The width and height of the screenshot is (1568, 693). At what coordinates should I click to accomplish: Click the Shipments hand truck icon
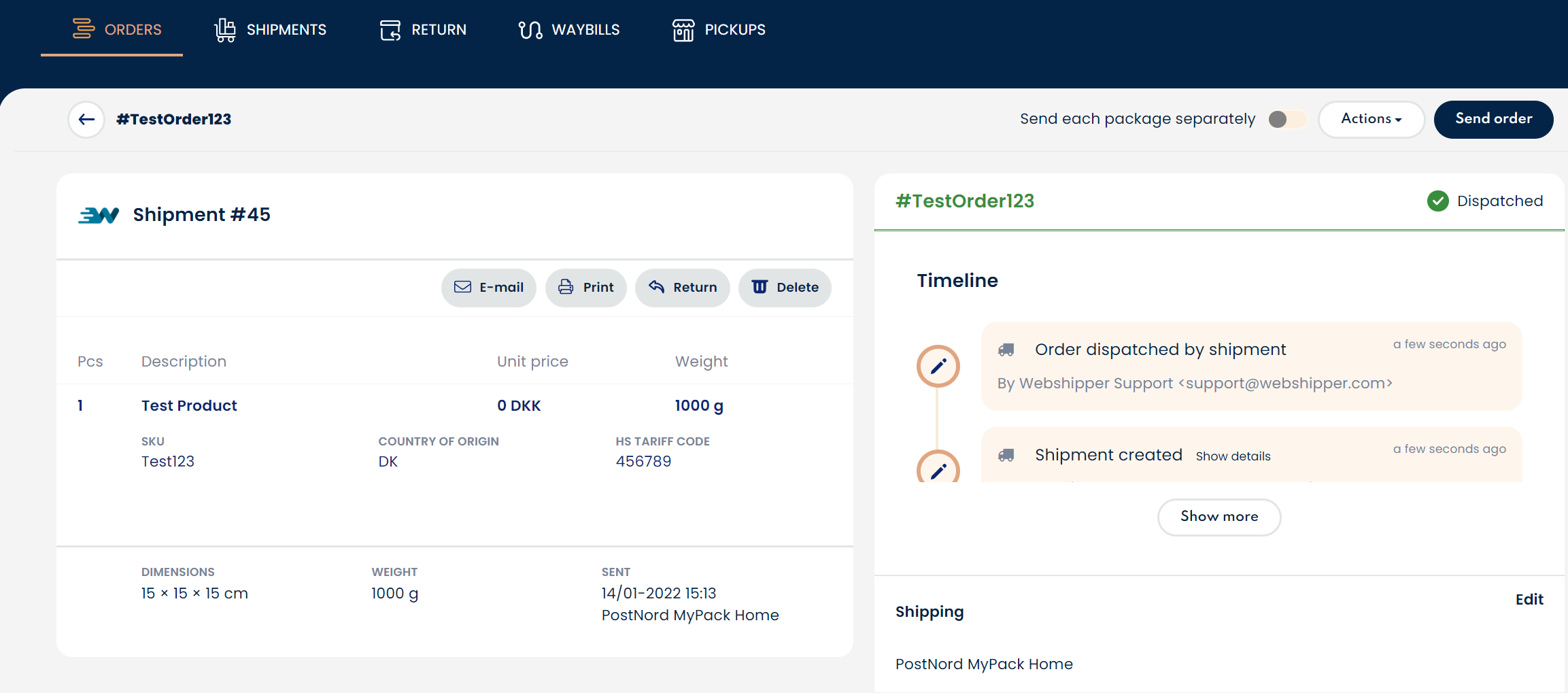point(225,30)
